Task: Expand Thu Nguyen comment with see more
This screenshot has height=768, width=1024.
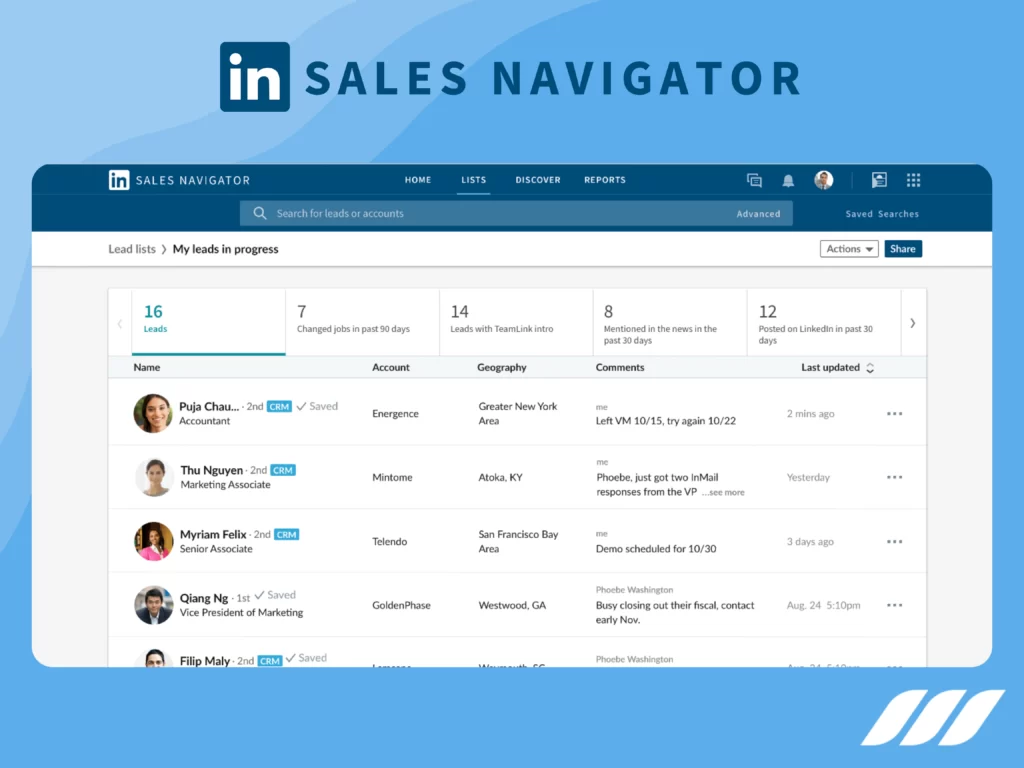Action: [x=724, y=492]
